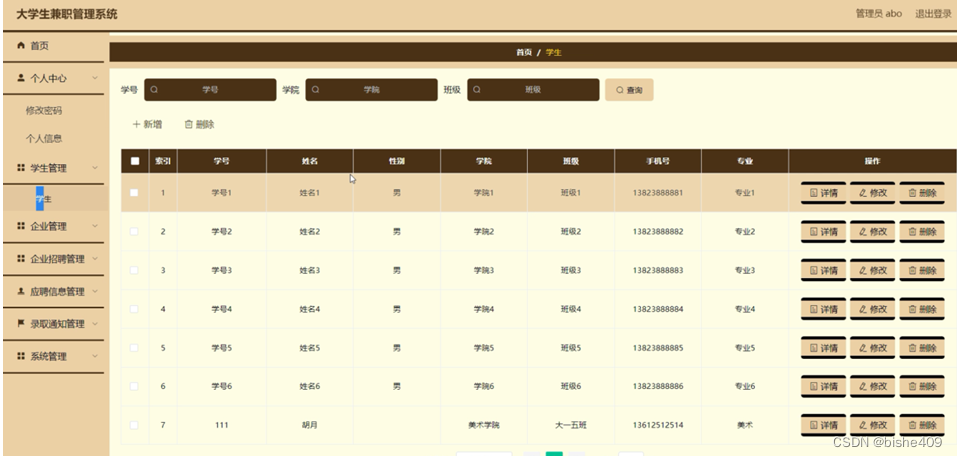Expand the 企业招聘管理 menu chevron
957x457 pixels.
(95, 259)
